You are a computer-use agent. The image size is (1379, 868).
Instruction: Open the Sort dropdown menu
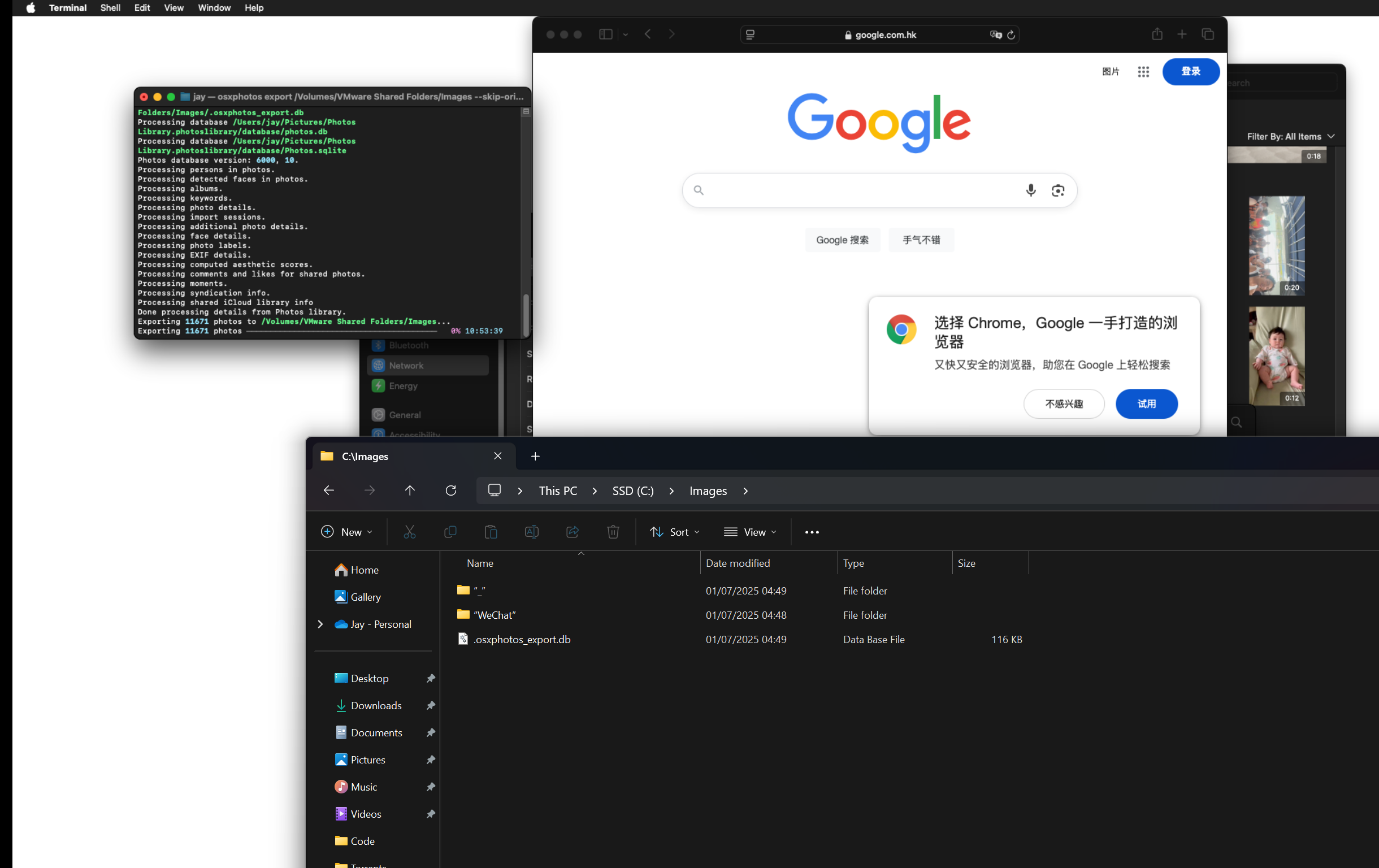pyautogui.click(x=675, y=532)
